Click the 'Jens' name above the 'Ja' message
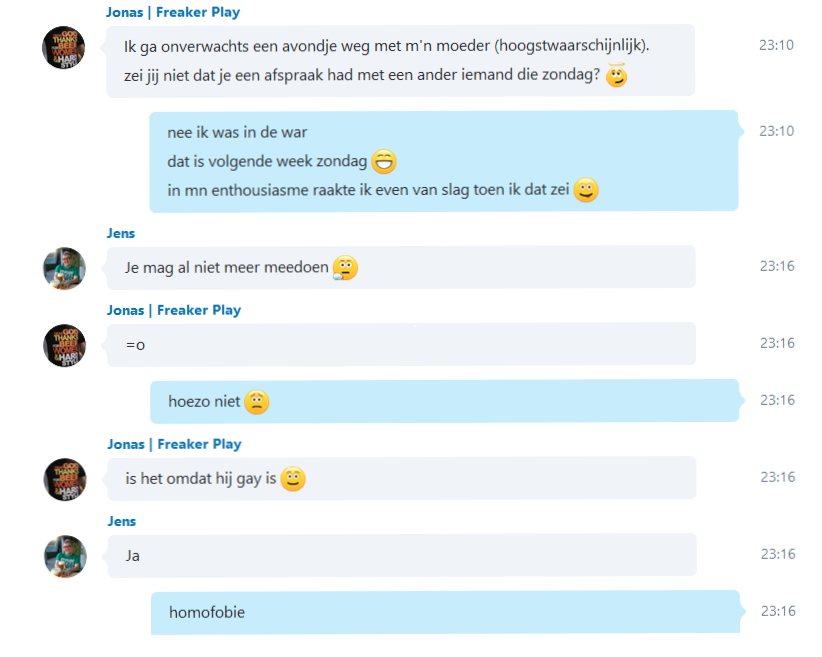 pyautogui.click(x=122, y=521)
